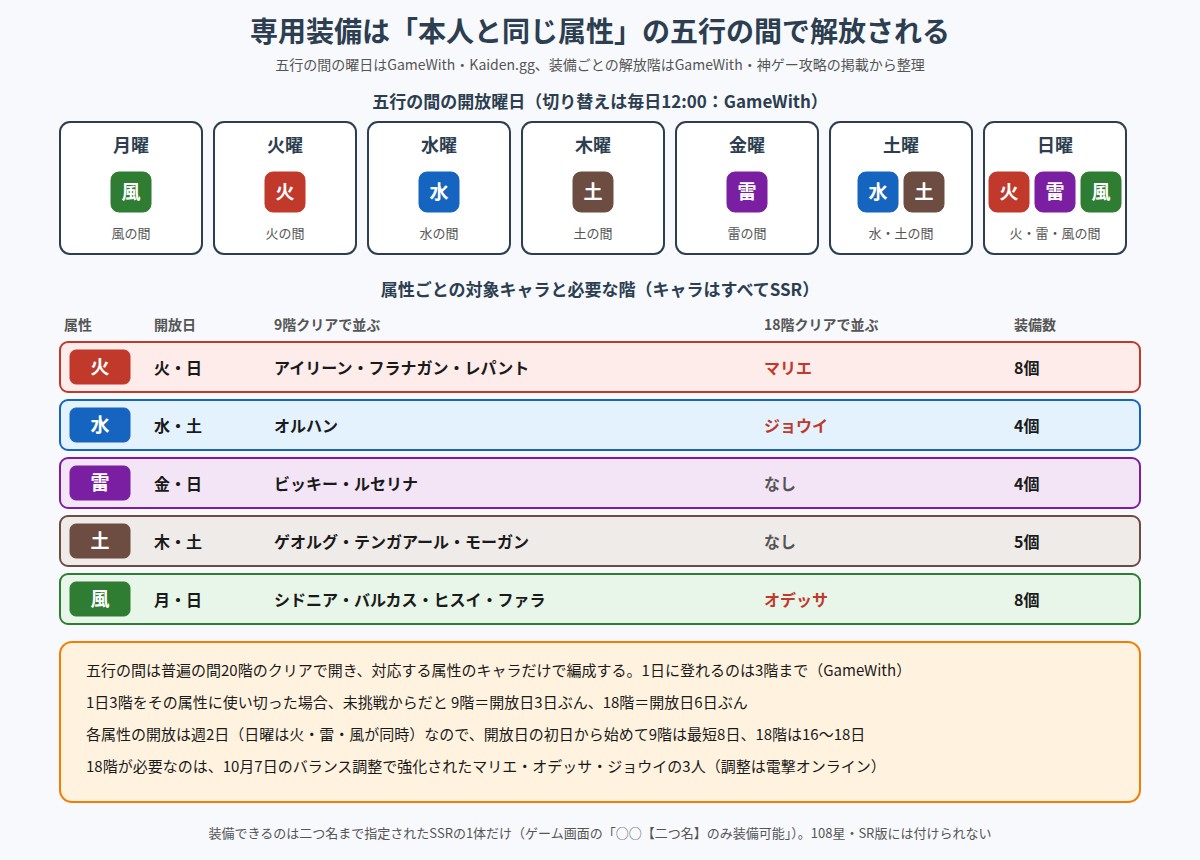Click the 土 icon in the 木曜 card
The width and height of the screenshot is (1200, 860).
(593, 192)
